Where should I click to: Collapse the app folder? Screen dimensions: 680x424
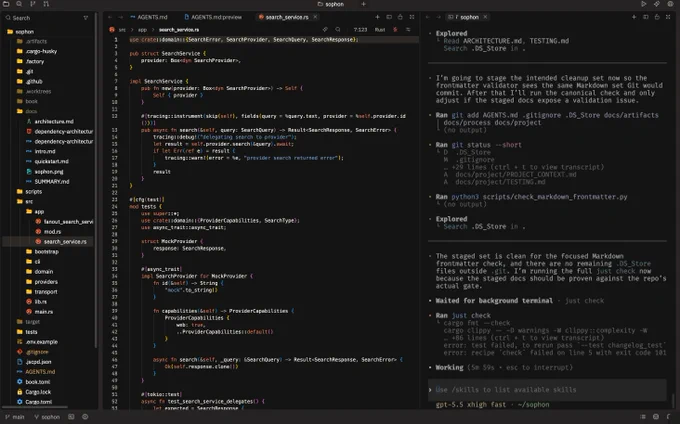click(x=35, y=211)
